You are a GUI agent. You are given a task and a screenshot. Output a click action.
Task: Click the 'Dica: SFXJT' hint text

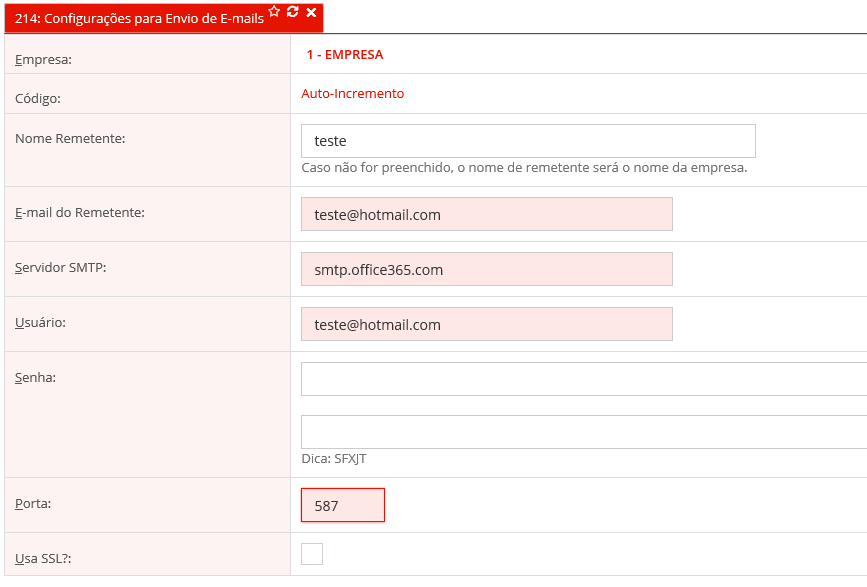point(334,459)
